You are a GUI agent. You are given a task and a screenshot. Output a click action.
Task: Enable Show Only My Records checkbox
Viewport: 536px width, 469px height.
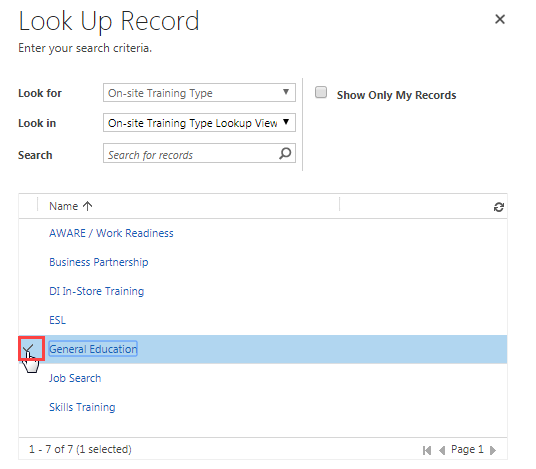pos(321,92)
